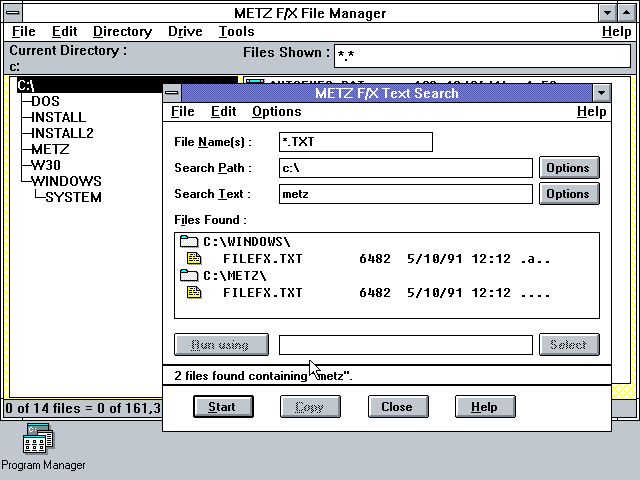Focus the File Name(s) input field
The image size is (640, 480).
coord(356,142)
